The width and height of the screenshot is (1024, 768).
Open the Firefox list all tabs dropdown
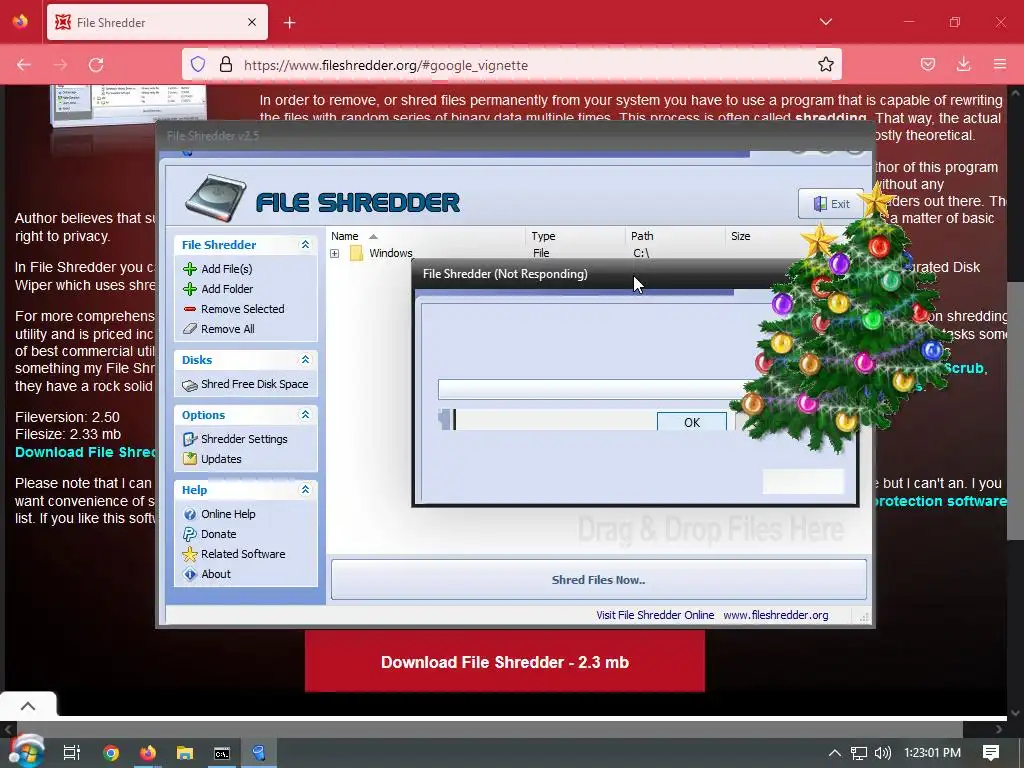tap(825, 22)
